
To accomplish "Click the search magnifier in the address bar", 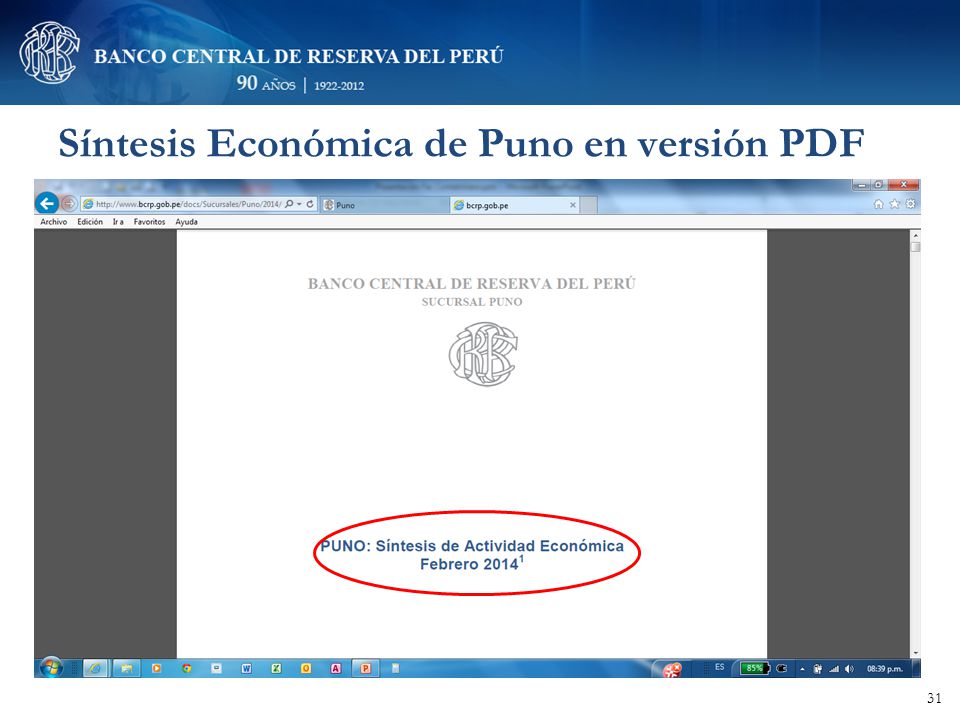I will [x=289, y=204].
